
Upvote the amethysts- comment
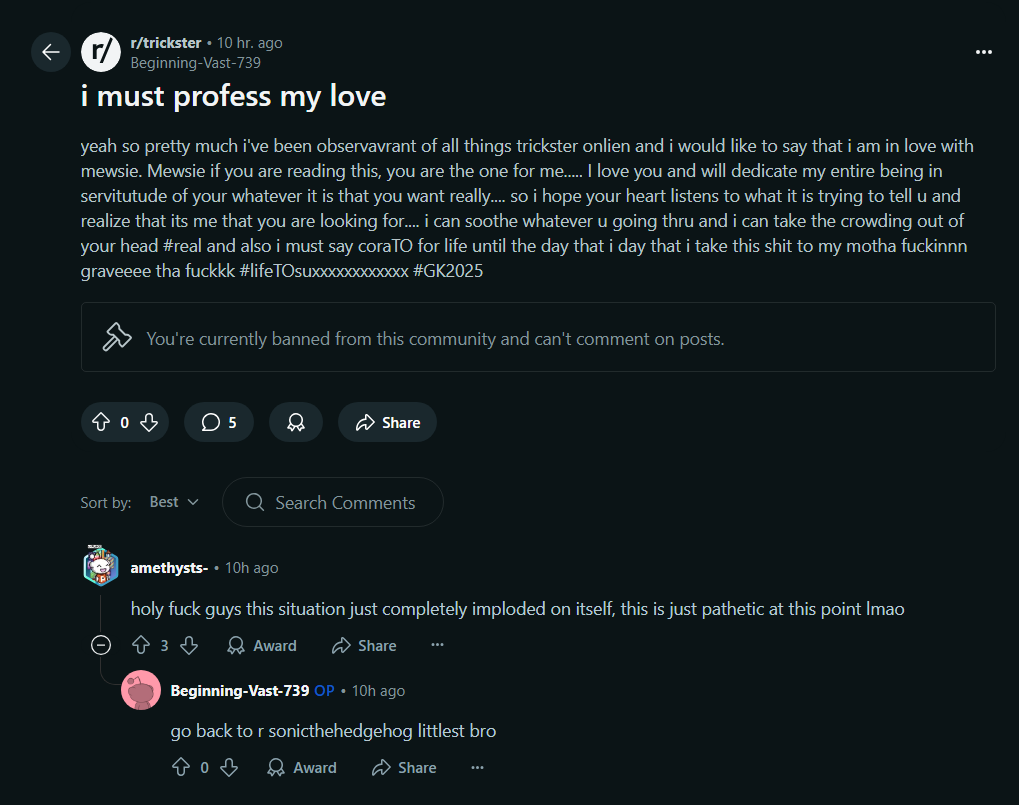(x=141, y=645)
